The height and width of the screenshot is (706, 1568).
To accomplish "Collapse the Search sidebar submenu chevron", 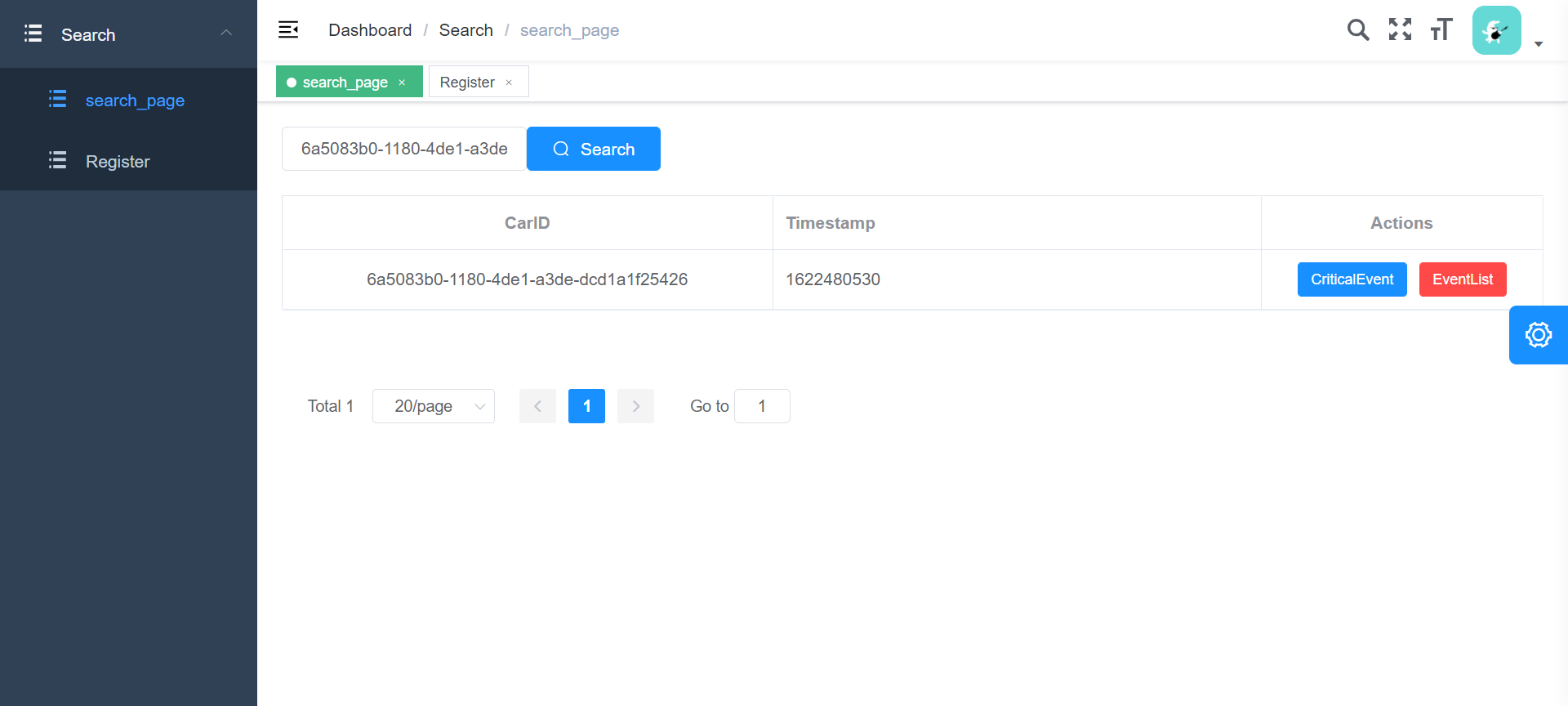I will pos(226,33).
